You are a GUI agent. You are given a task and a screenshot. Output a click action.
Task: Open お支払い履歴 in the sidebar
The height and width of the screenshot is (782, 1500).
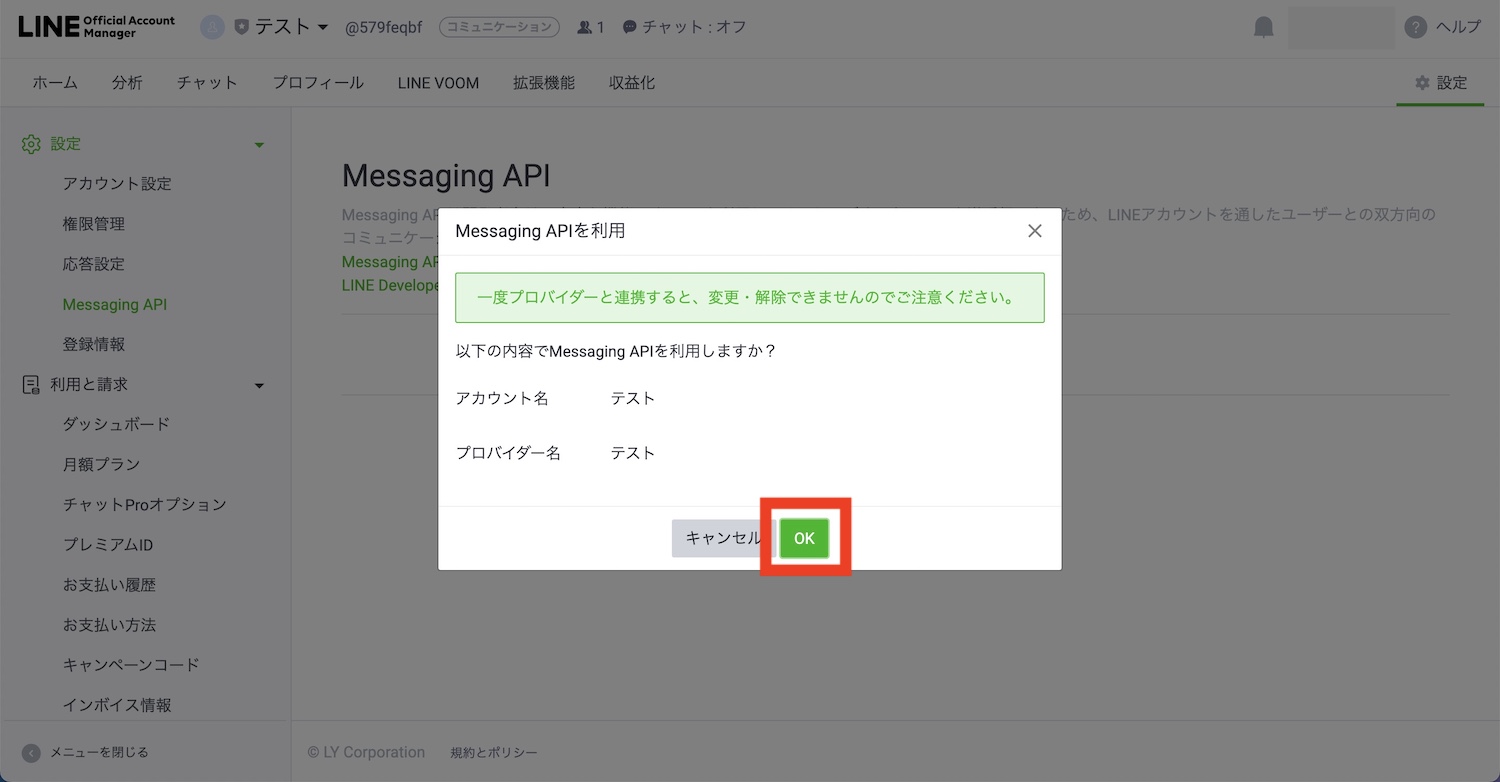click(x=109, y=585)
